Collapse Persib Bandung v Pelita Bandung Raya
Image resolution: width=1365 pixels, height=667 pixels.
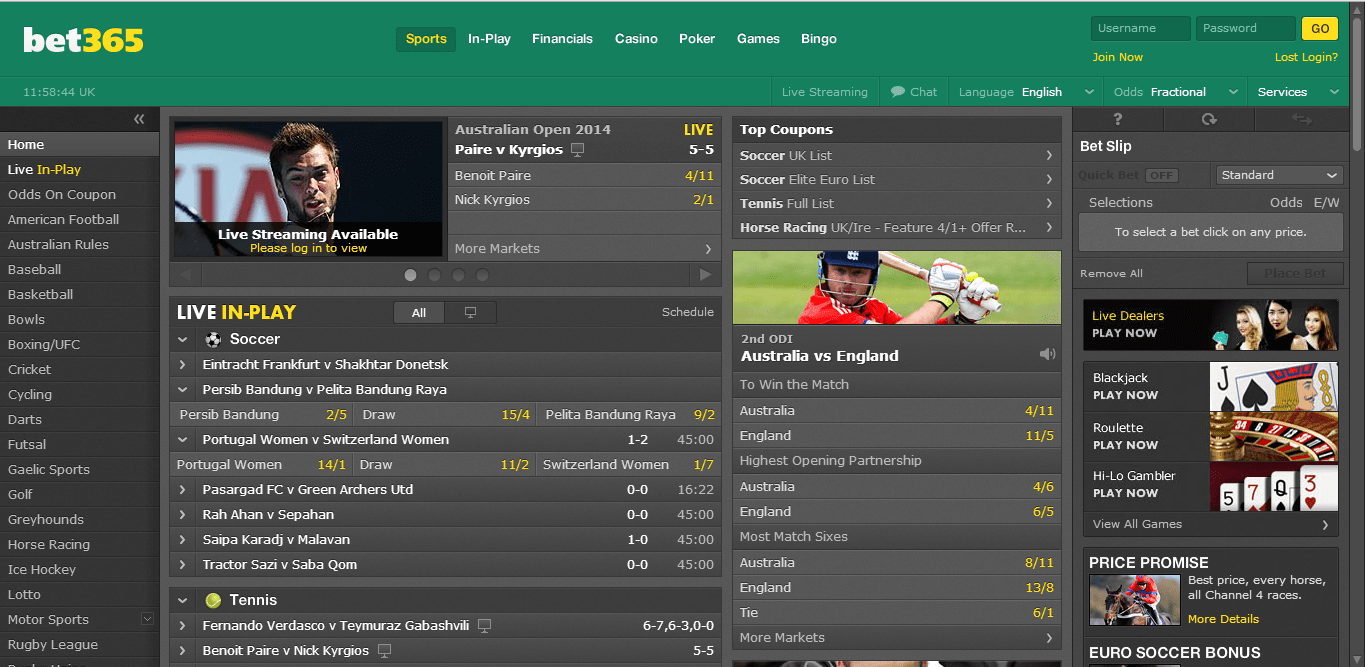point(183,390)
